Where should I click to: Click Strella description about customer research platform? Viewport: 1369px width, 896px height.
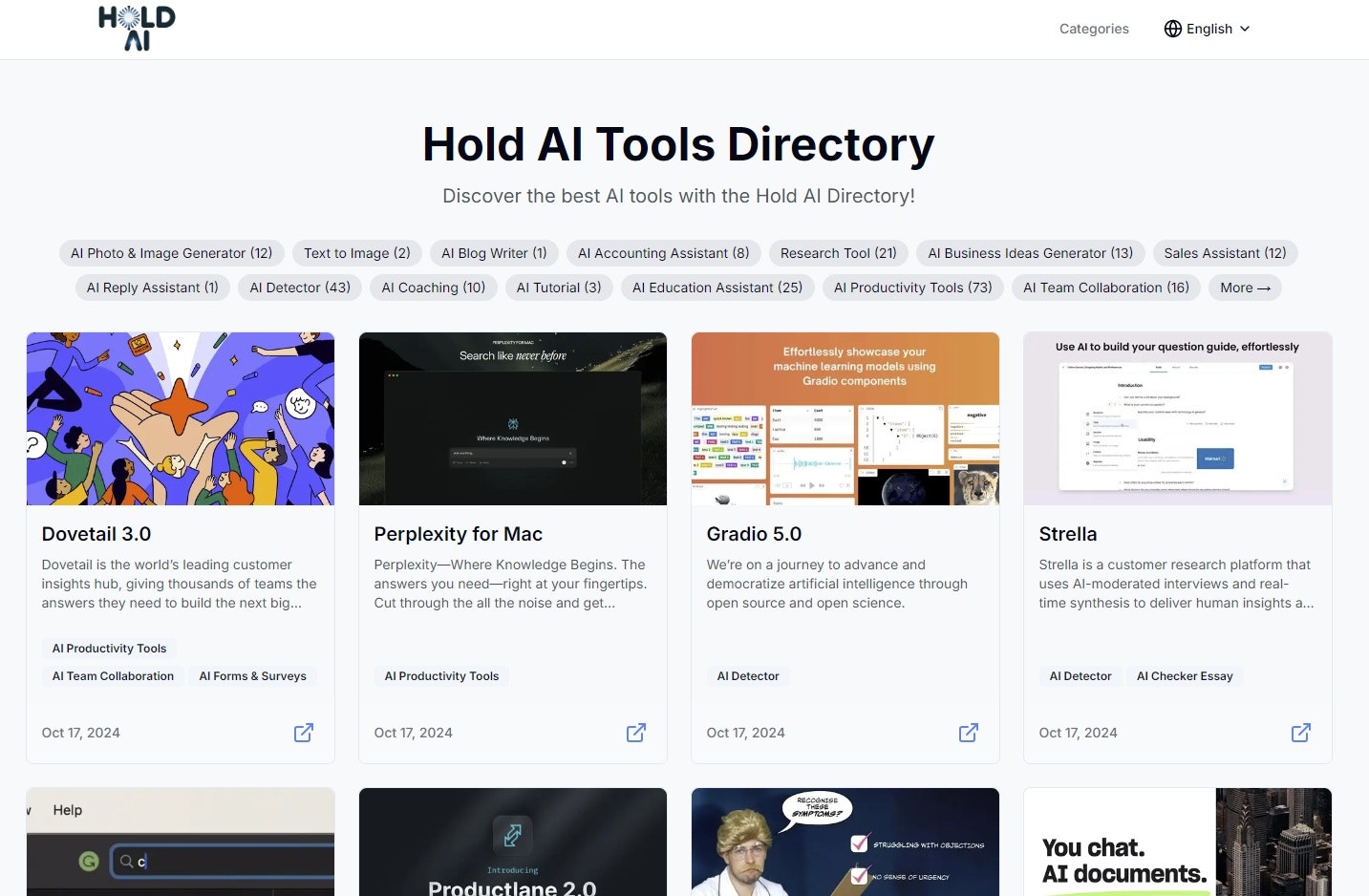click(x=1176, y=584)
